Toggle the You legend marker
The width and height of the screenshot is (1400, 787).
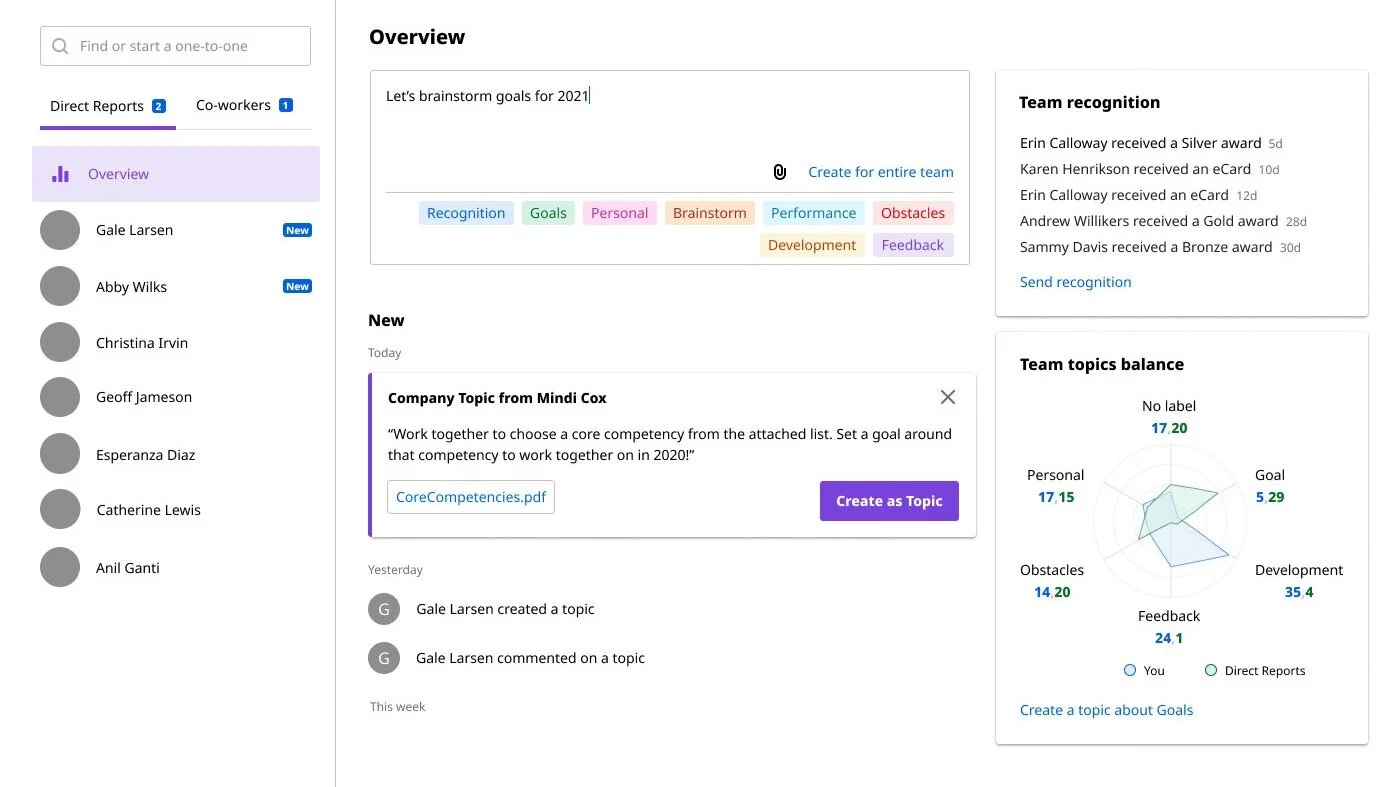click(1130, 670)
